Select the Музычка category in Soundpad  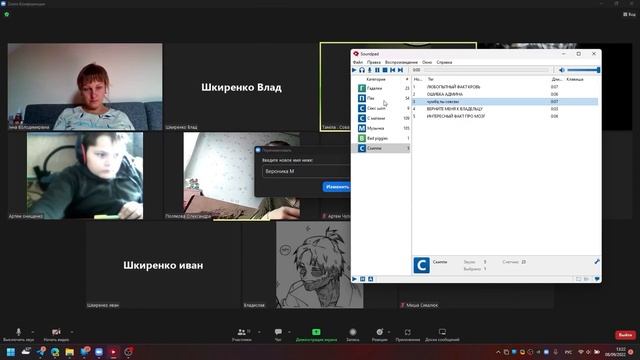pyautogui.click(x=381, y=128)
